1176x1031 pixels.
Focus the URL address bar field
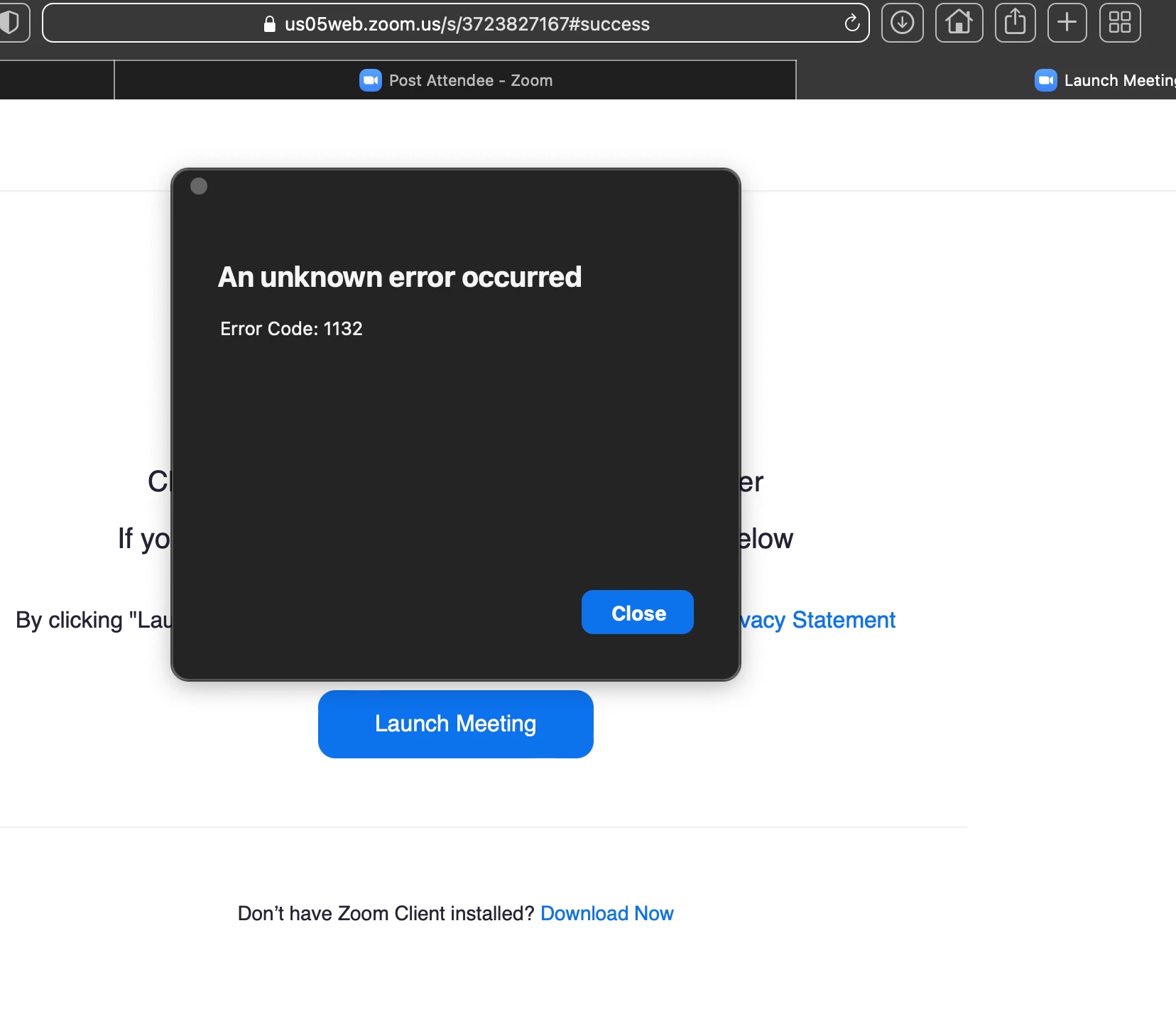coord(456,23)
